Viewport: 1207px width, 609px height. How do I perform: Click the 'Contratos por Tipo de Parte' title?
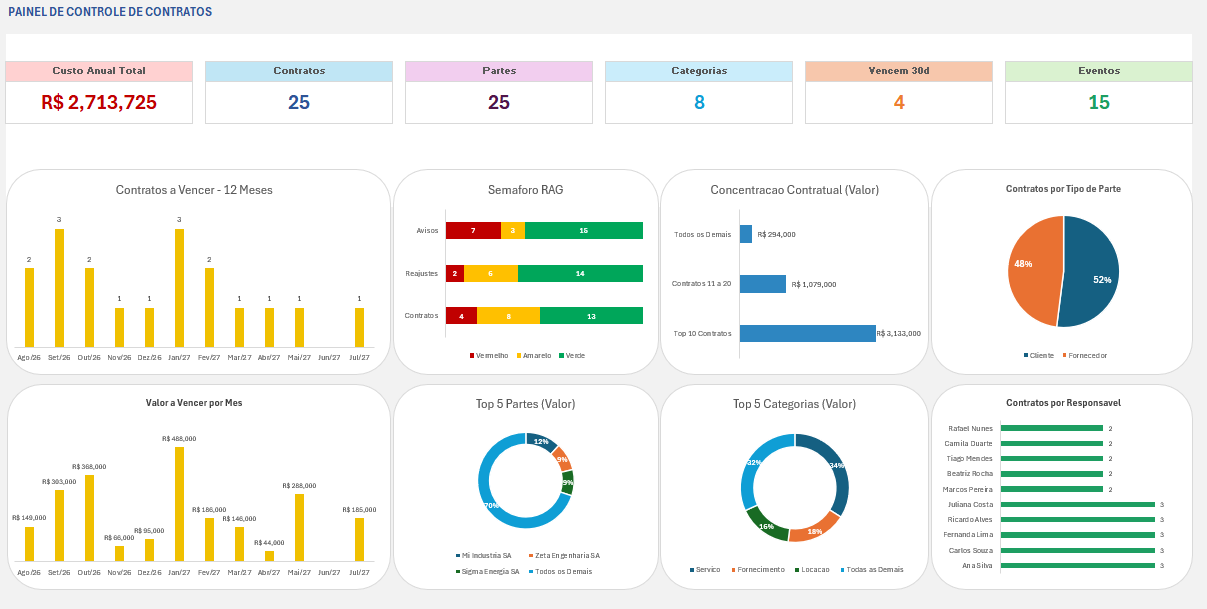tap(1063, 188)
